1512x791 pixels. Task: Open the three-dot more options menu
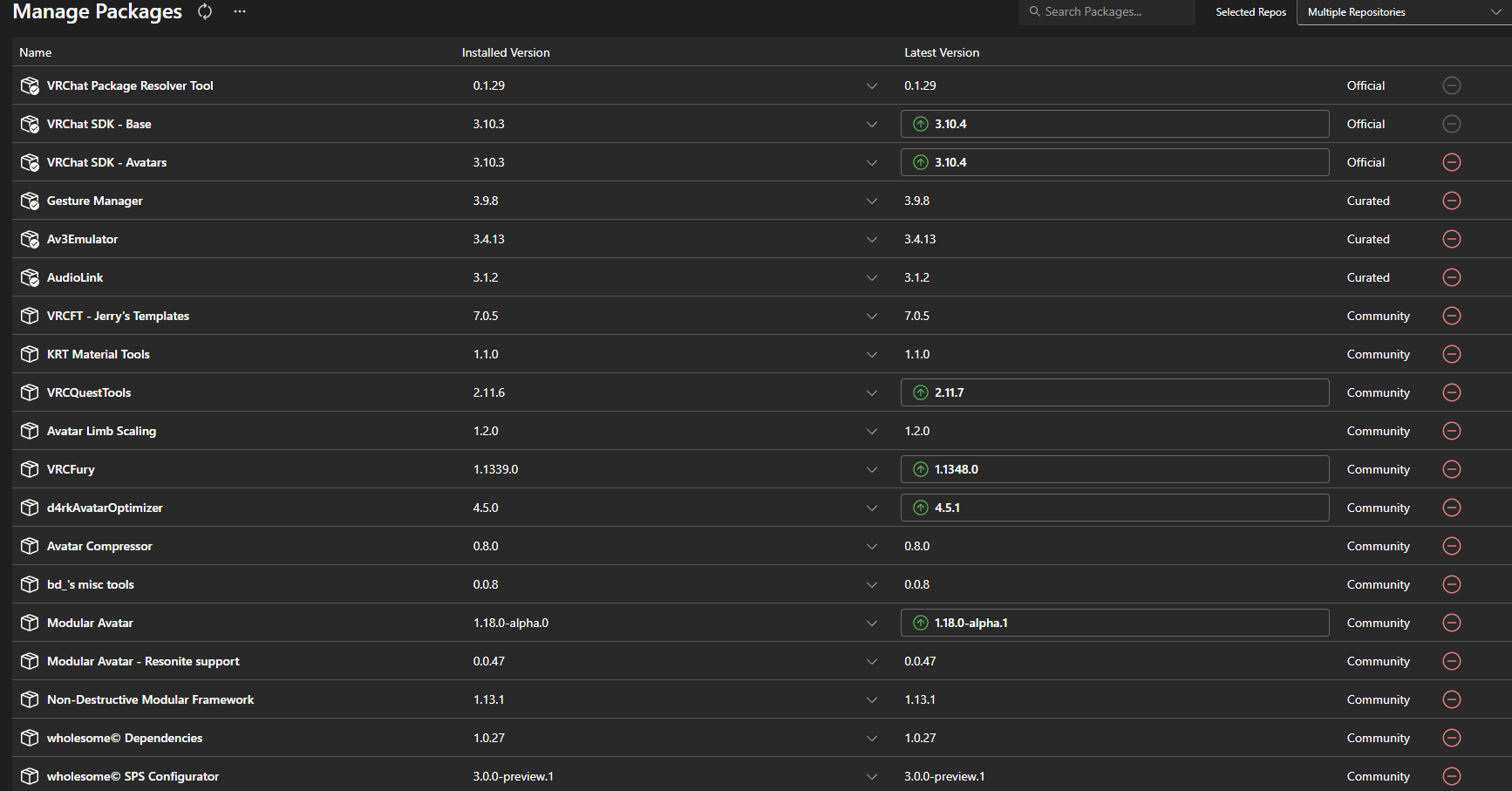pyautogui.click(x=240, y=11)
